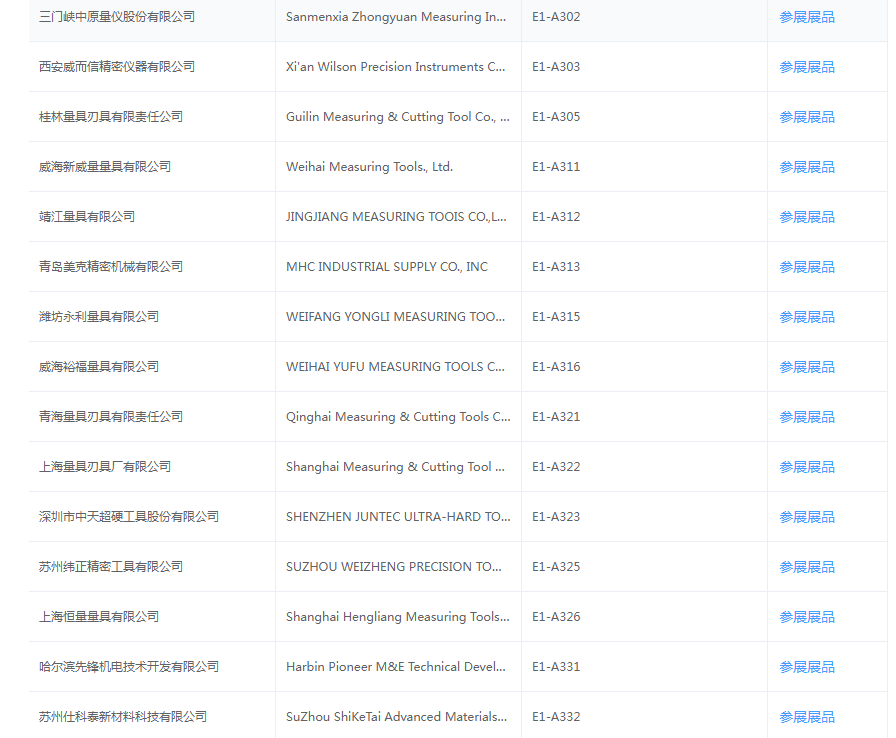Select company name 威海裕福量具有限公司
The image size is (896, 738).
pos(99,367)
